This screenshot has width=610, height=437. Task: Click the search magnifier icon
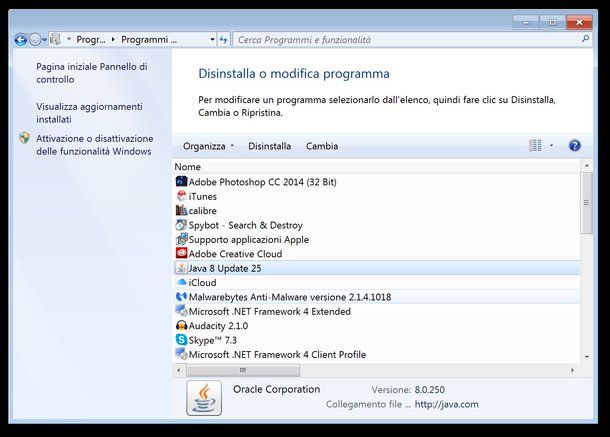point(585,39)
